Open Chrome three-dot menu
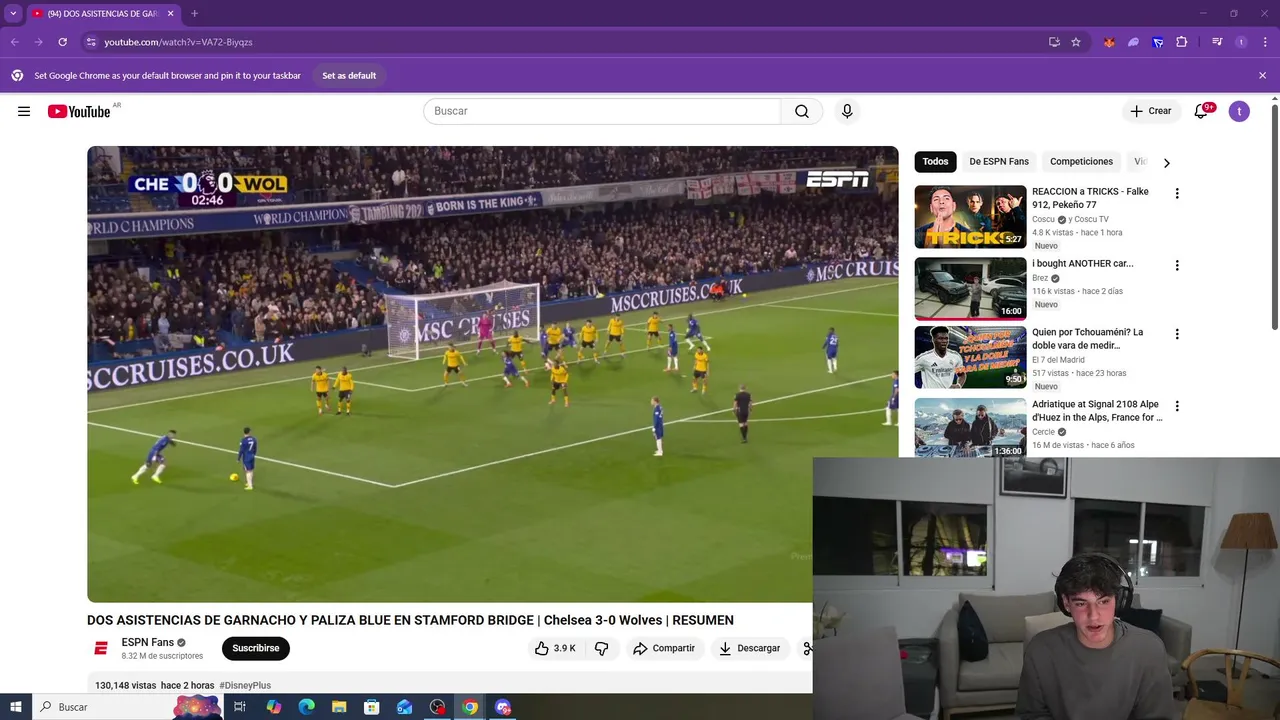This screenshot has width=1280, height=720. (1265, 42)
